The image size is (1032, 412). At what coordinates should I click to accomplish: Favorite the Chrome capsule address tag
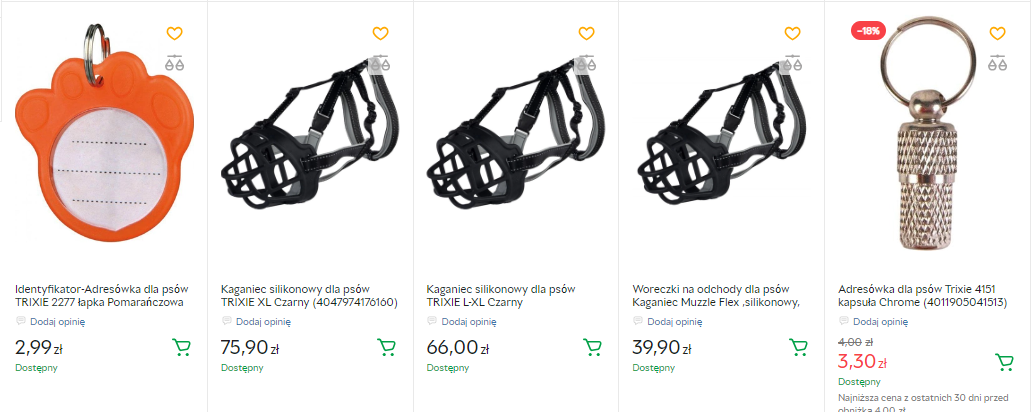[x=997, y=34]
